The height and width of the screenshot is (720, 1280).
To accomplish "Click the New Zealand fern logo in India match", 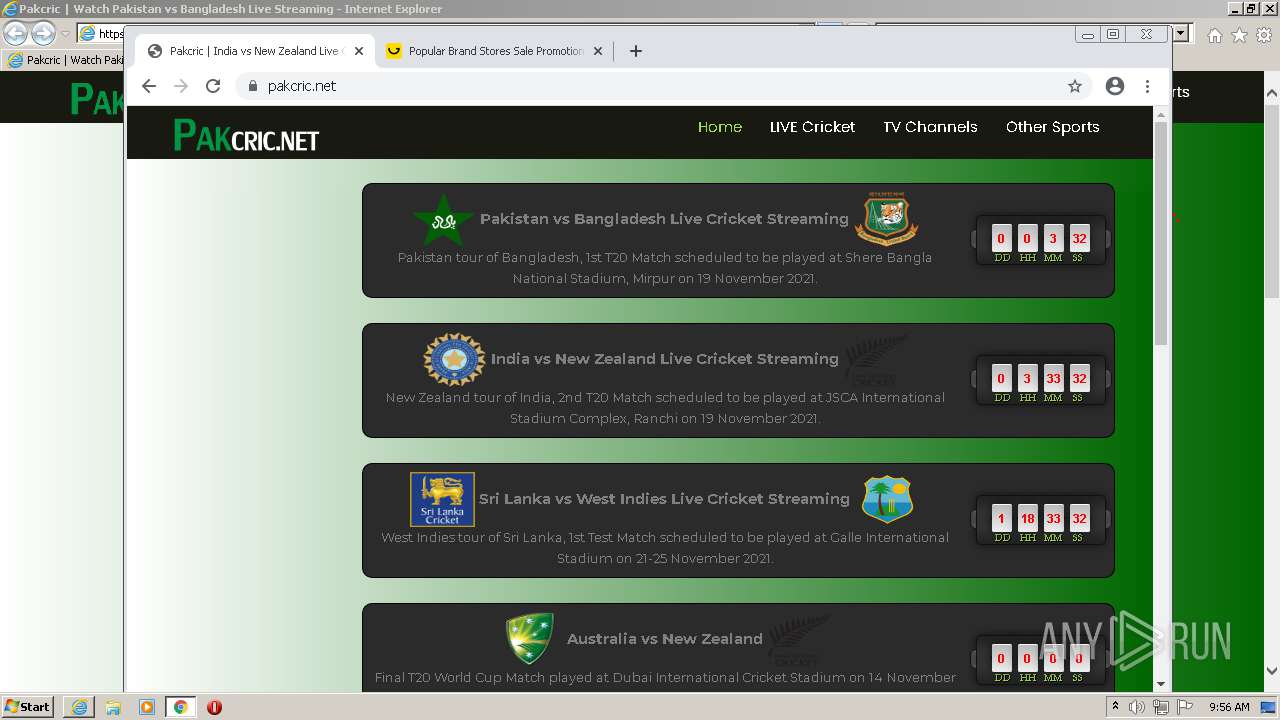I will (x=877, y=360).
